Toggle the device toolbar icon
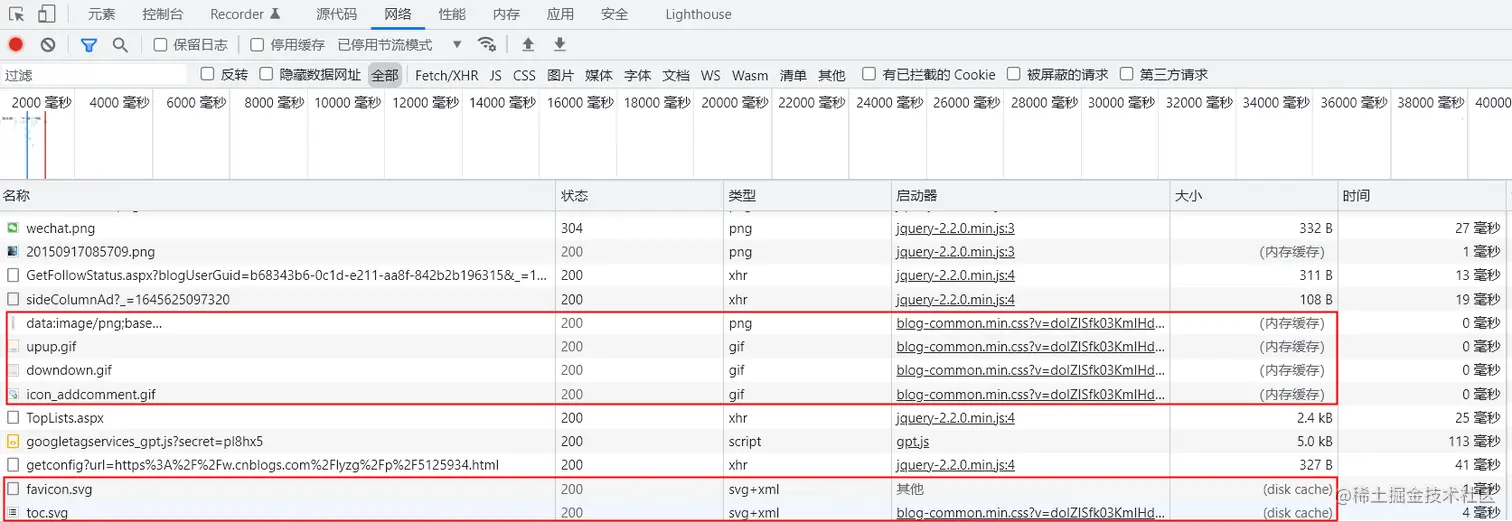 [x=47, y=14]
